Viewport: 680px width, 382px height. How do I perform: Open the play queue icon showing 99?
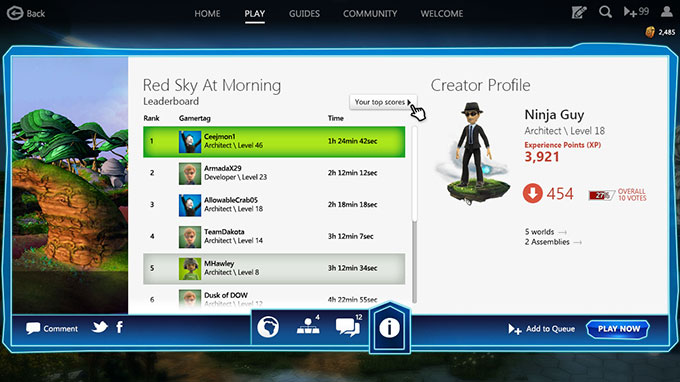(x=636, y=12)
